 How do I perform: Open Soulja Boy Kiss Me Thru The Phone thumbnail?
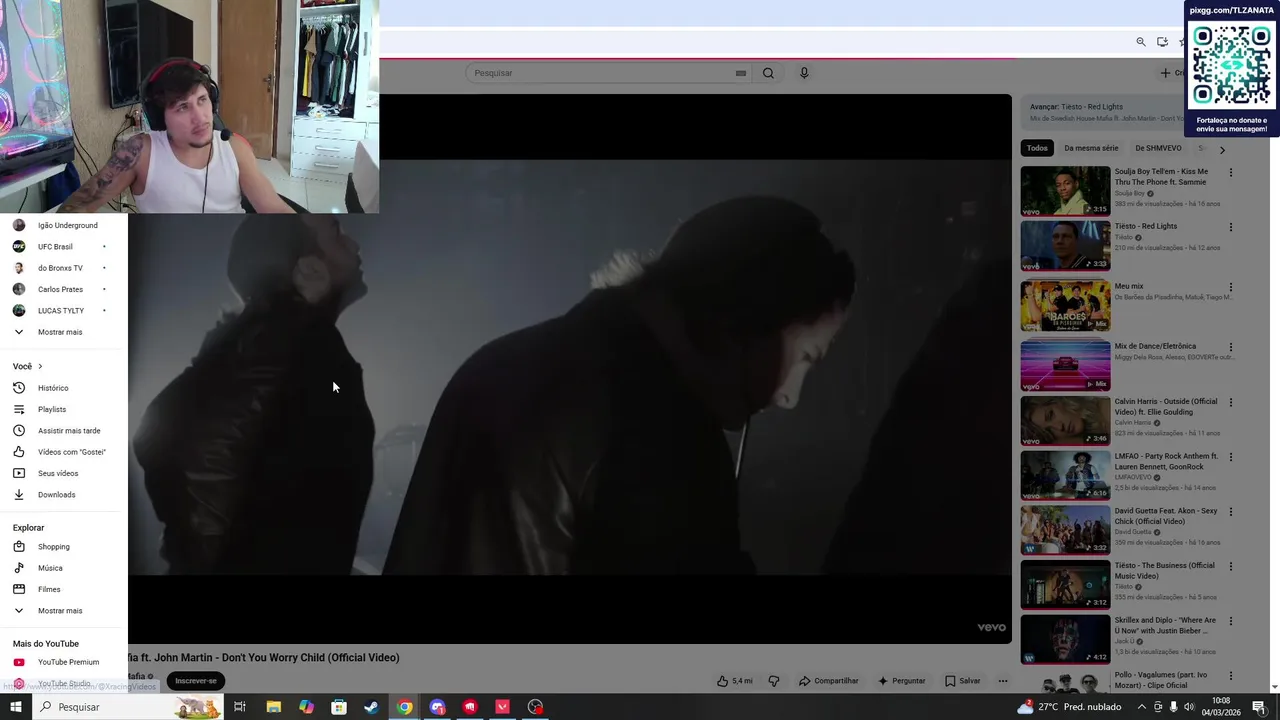1065,191
